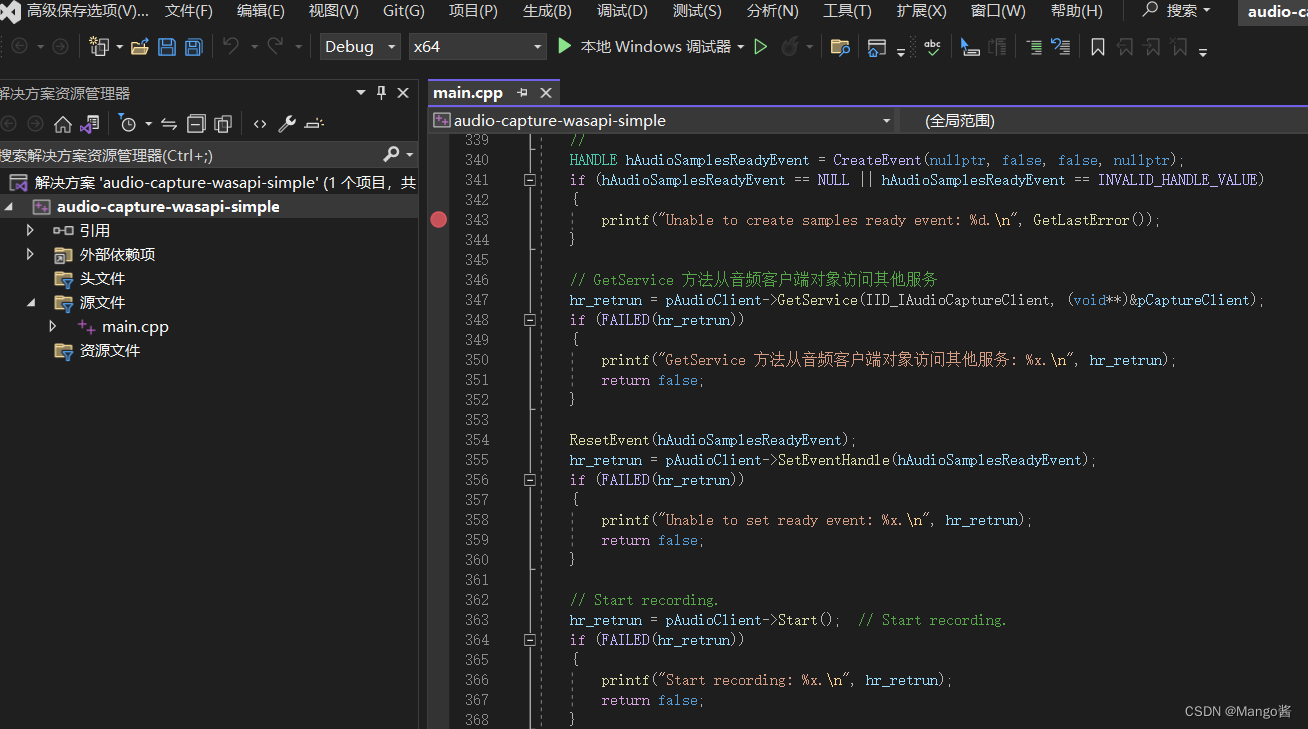The image size is (1308, 729).
Task: Open the 帮助(H) menu
Action: (x=1077, y=11)
